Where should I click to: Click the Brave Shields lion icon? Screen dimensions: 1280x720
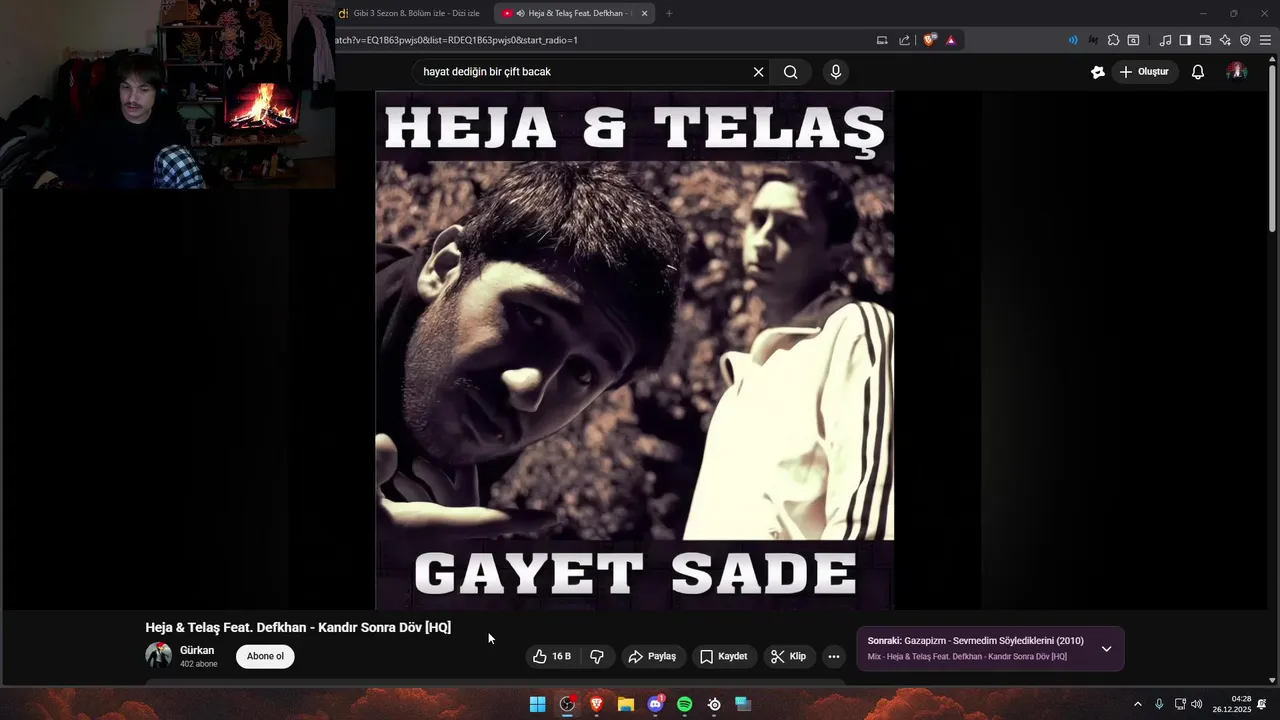coord(930,40)
